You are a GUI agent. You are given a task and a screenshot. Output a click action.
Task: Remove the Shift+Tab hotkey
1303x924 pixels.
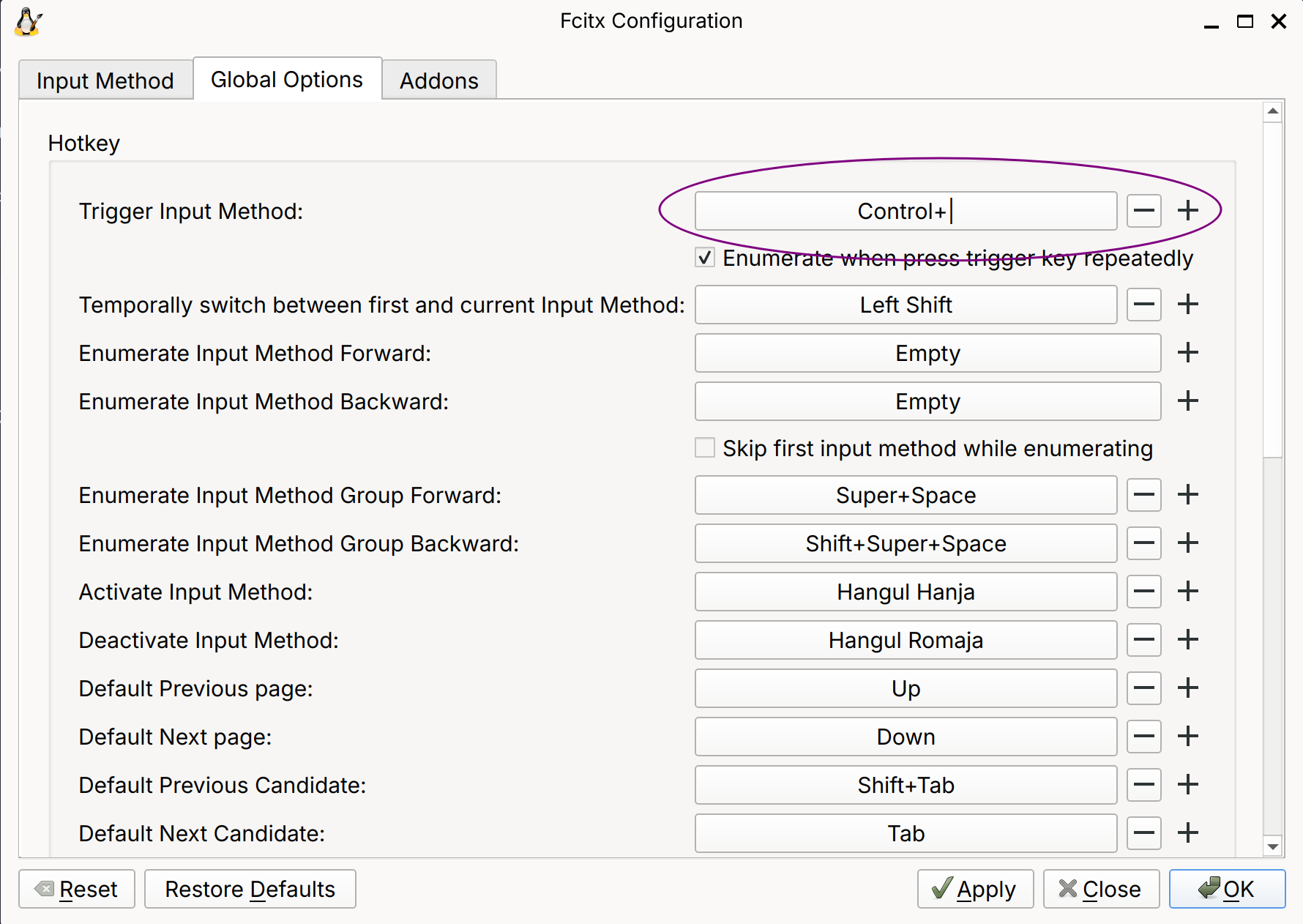(x=1144, y=785)
